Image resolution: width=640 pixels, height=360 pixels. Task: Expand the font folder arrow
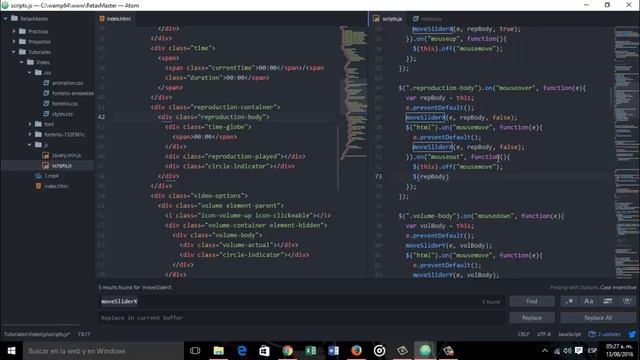29,124
